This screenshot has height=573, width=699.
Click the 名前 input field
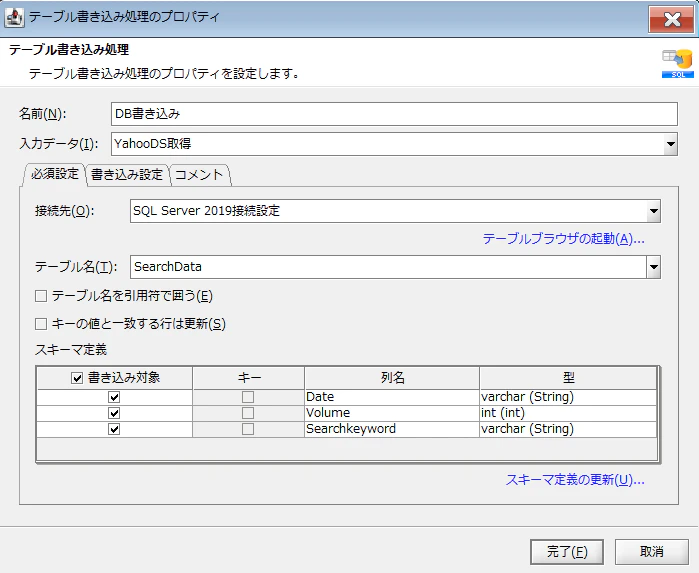[x=394, y=114]
